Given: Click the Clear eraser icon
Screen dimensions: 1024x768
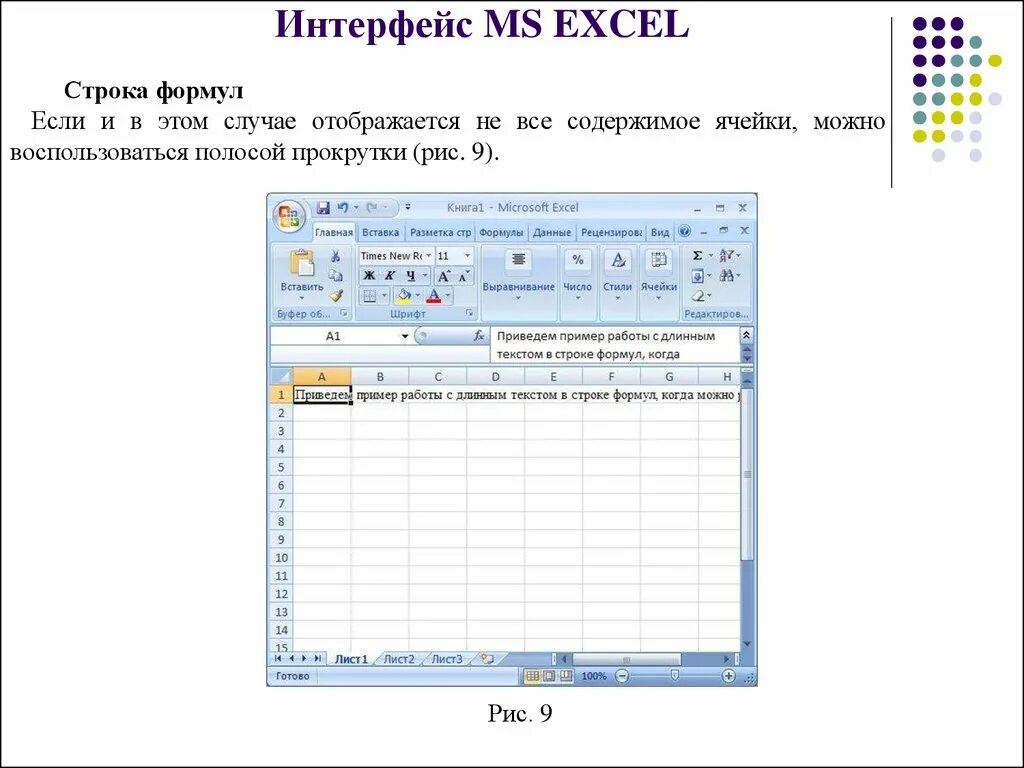Looking at the screenshot, I should (x=697, y=296).
